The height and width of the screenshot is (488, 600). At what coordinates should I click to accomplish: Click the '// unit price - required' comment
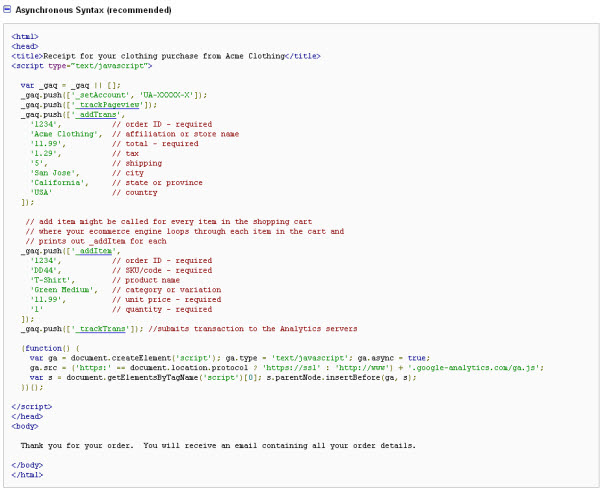(x=167, y=300)
